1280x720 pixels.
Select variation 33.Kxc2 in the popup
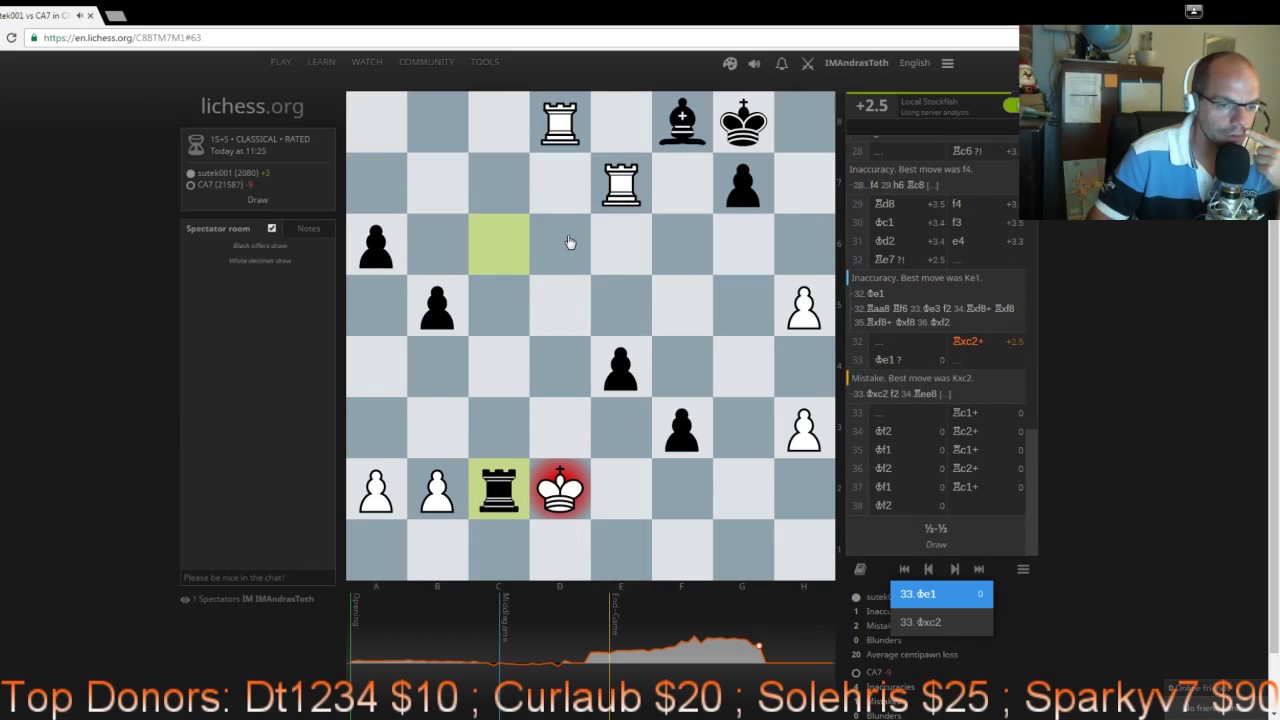click(x=942, y=622)
